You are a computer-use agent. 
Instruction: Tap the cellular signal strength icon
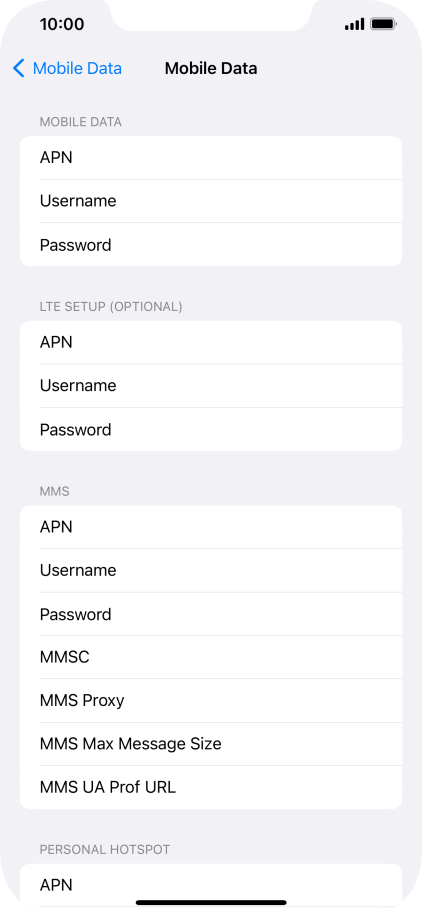(x=354, y=24)
